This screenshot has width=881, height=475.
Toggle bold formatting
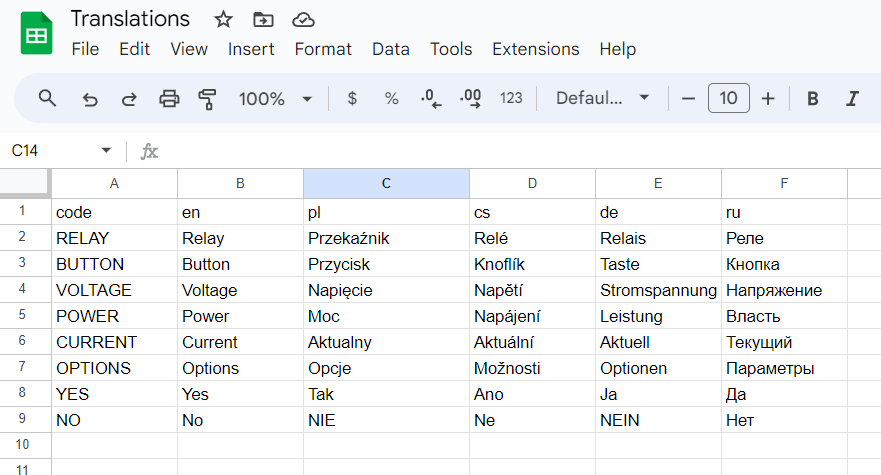[x=812, y=99]
